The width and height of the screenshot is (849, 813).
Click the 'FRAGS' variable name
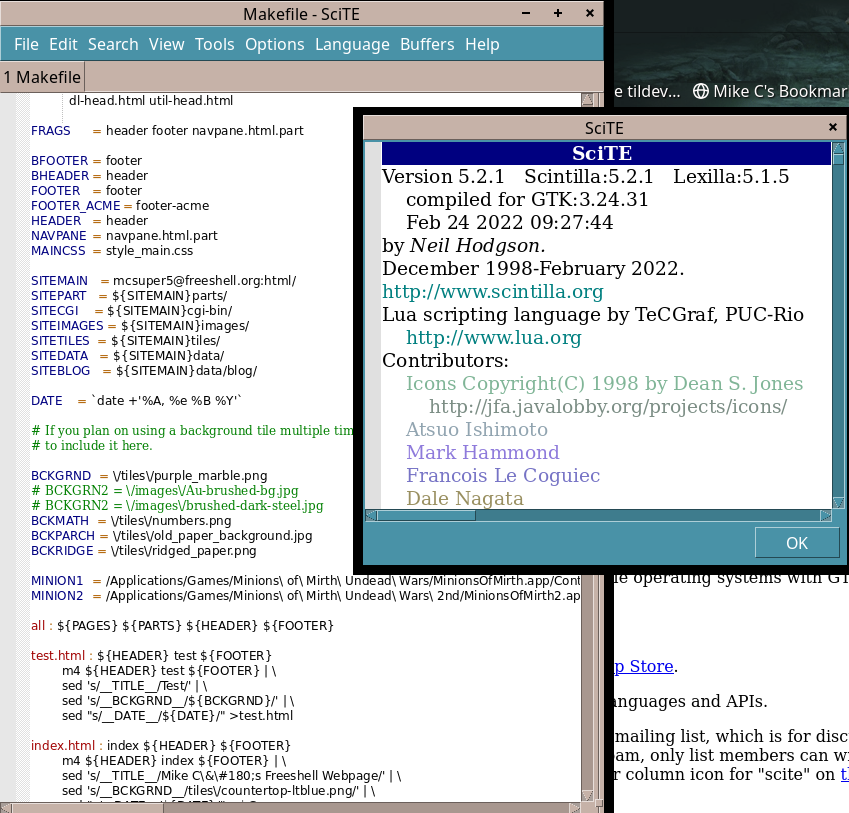pyautogui.click(x=51, y=130)
